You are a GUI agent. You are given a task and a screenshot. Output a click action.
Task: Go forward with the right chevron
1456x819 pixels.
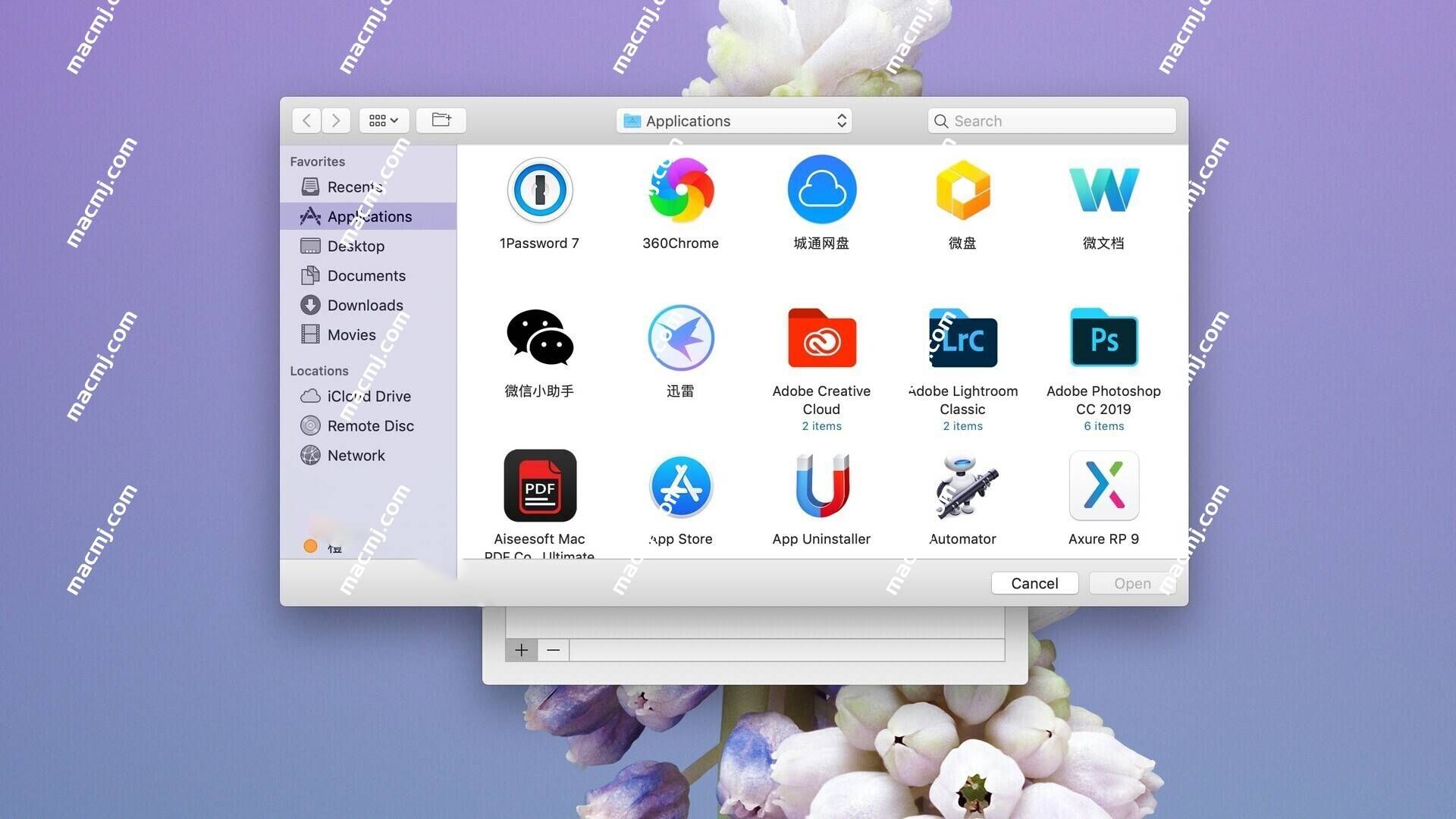[336, 121]
